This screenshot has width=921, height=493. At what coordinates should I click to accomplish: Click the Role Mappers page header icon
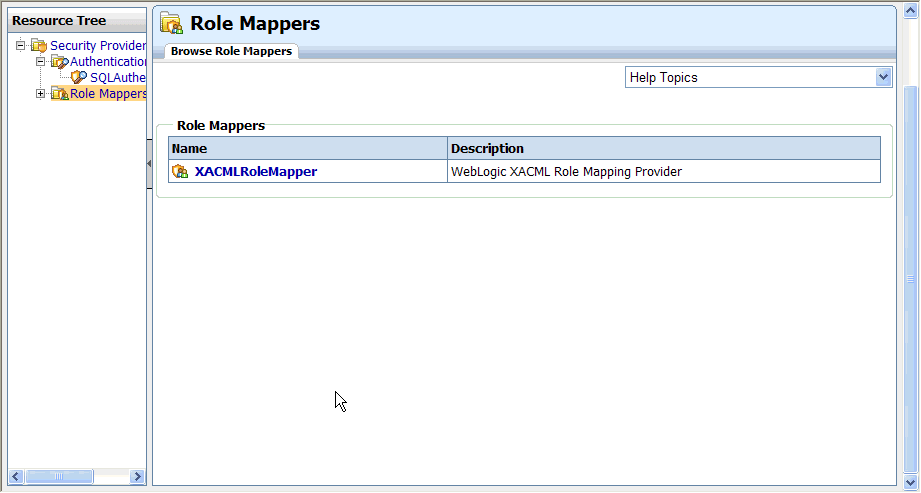[172, 24]
